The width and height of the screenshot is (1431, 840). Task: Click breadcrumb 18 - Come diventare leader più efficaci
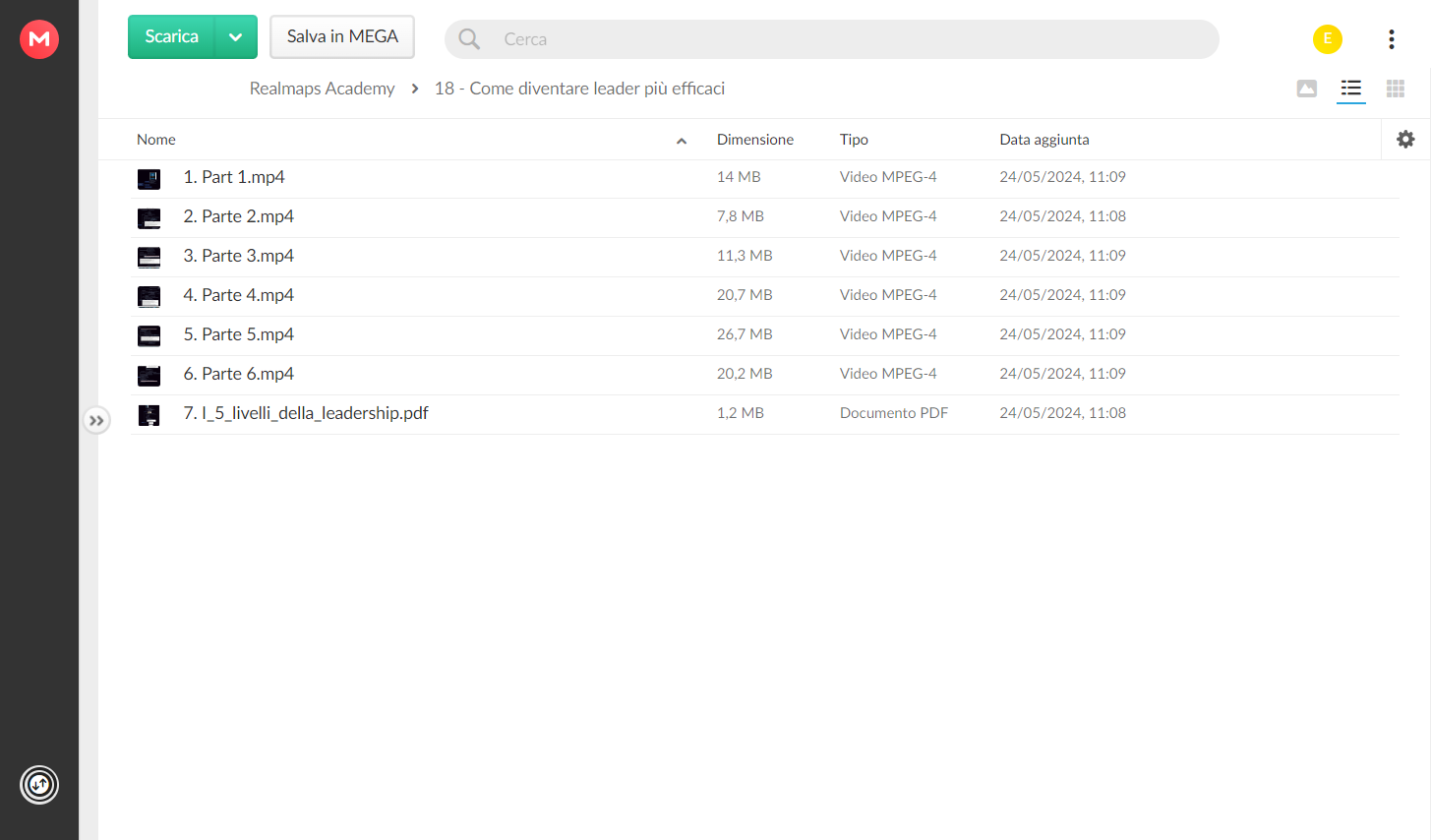[x=579, y=89]
